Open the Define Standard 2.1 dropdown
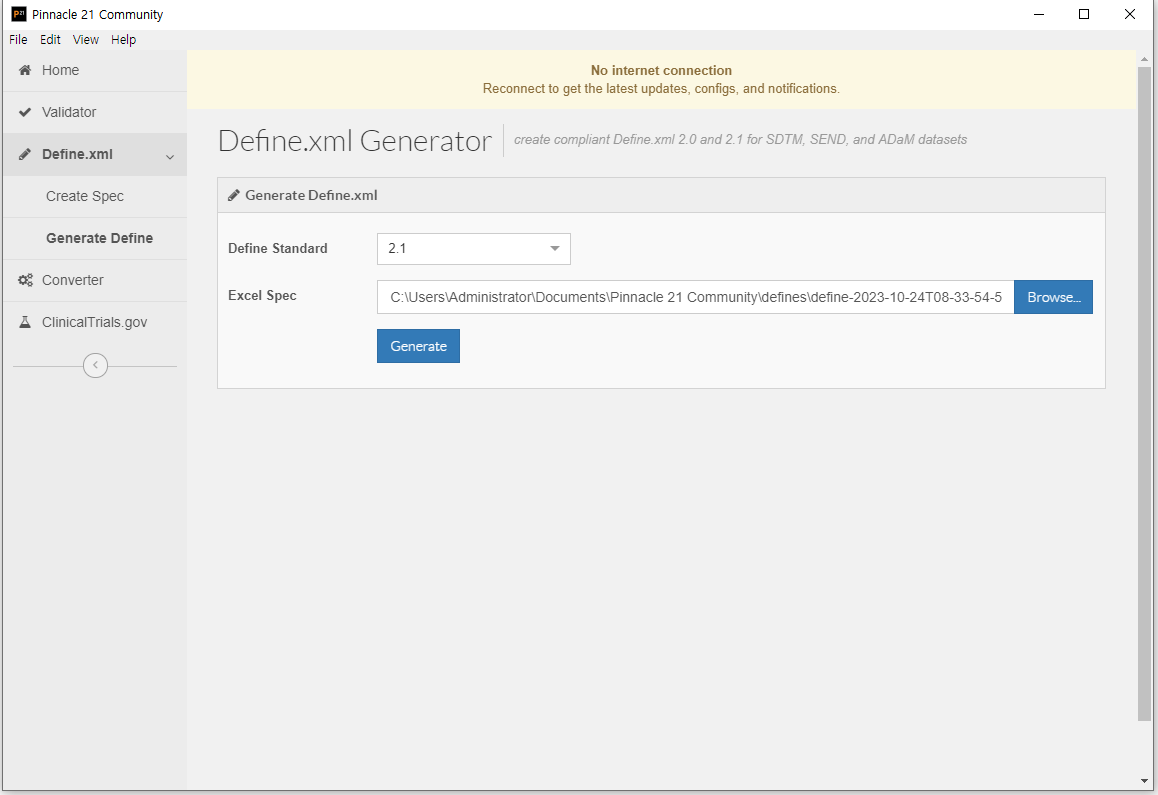This screenshot has height=795, width=1158. click(x=473, y=249)
